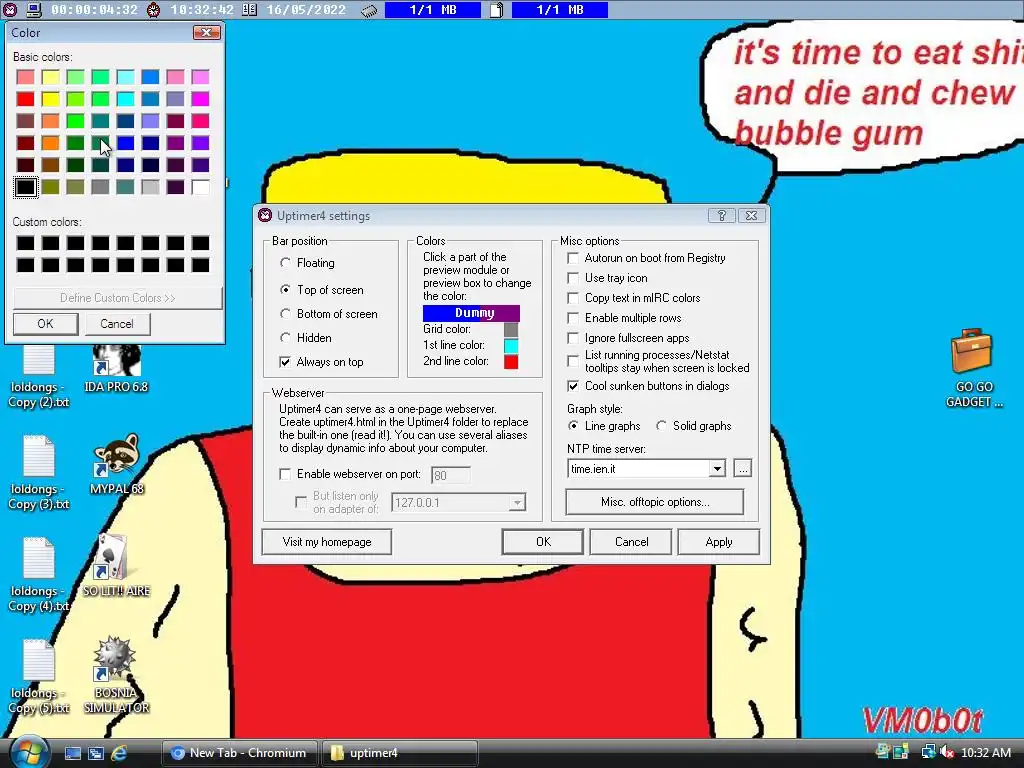Open the GO GO GADGET briefcase icon

(x=973, y=368)
